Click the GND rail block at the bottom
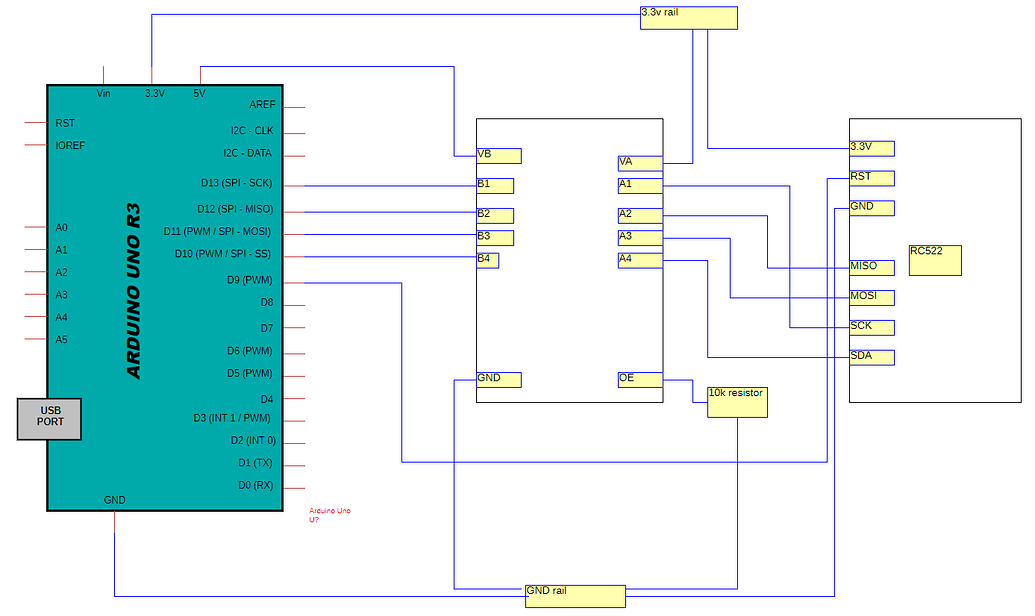The height and width of the screenshot is (616, 1035). tap(575, 594)
